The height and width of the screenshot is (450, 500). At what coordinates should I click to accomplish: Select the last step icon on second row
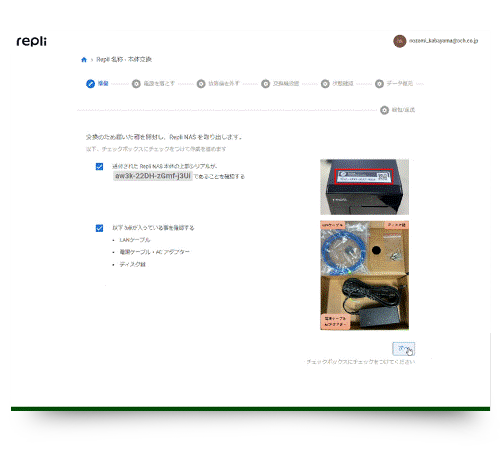384,110
